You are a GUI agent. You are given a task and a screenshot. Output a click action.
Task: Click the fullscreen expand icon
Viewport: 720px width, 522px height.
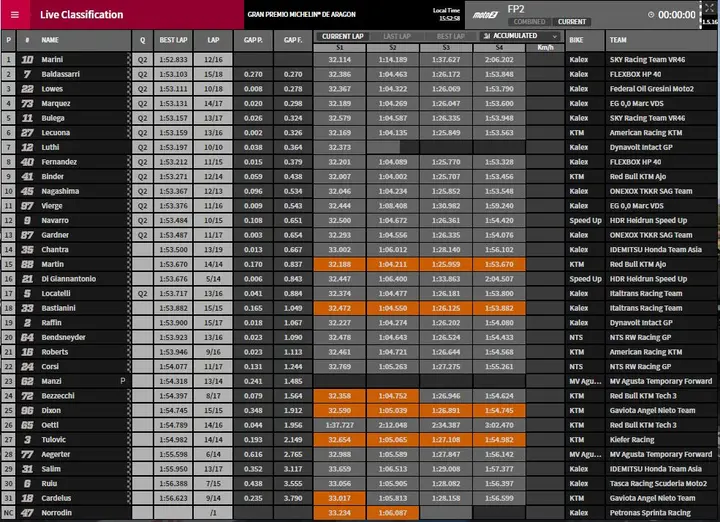click(x=709, y=7)
